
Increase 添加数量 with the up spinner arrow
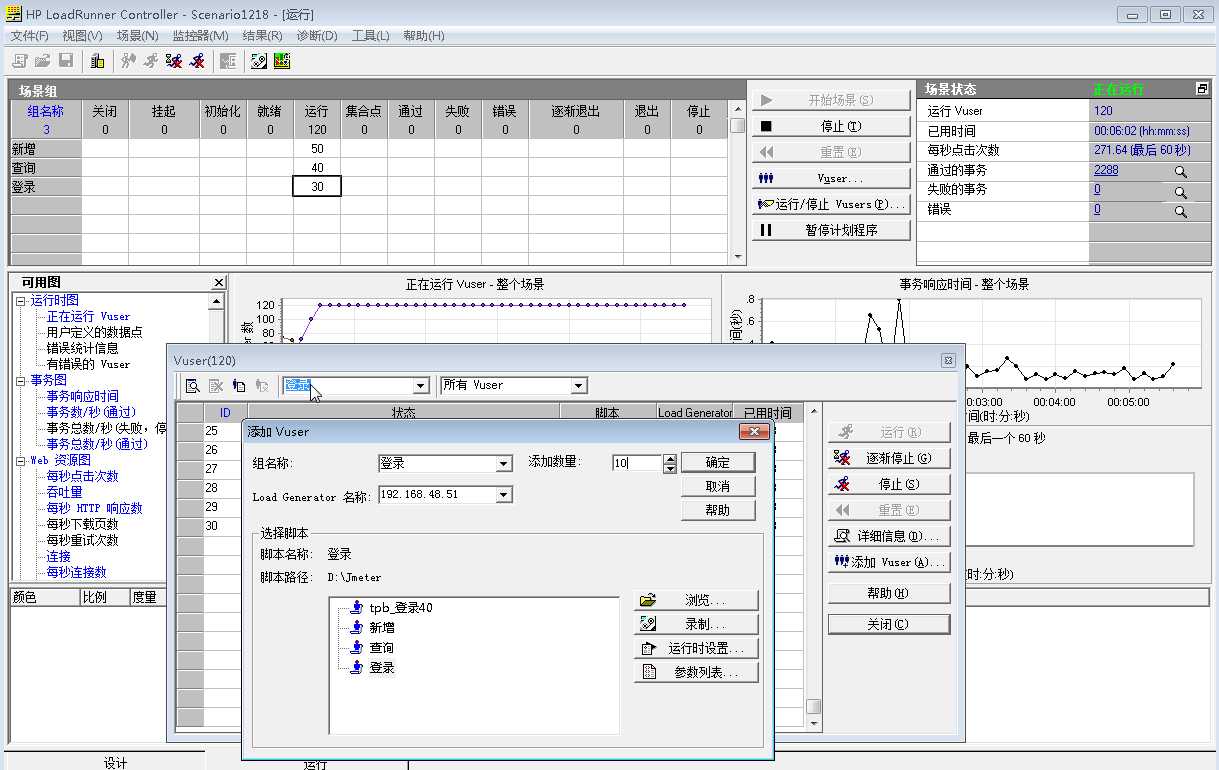point(670,459)
